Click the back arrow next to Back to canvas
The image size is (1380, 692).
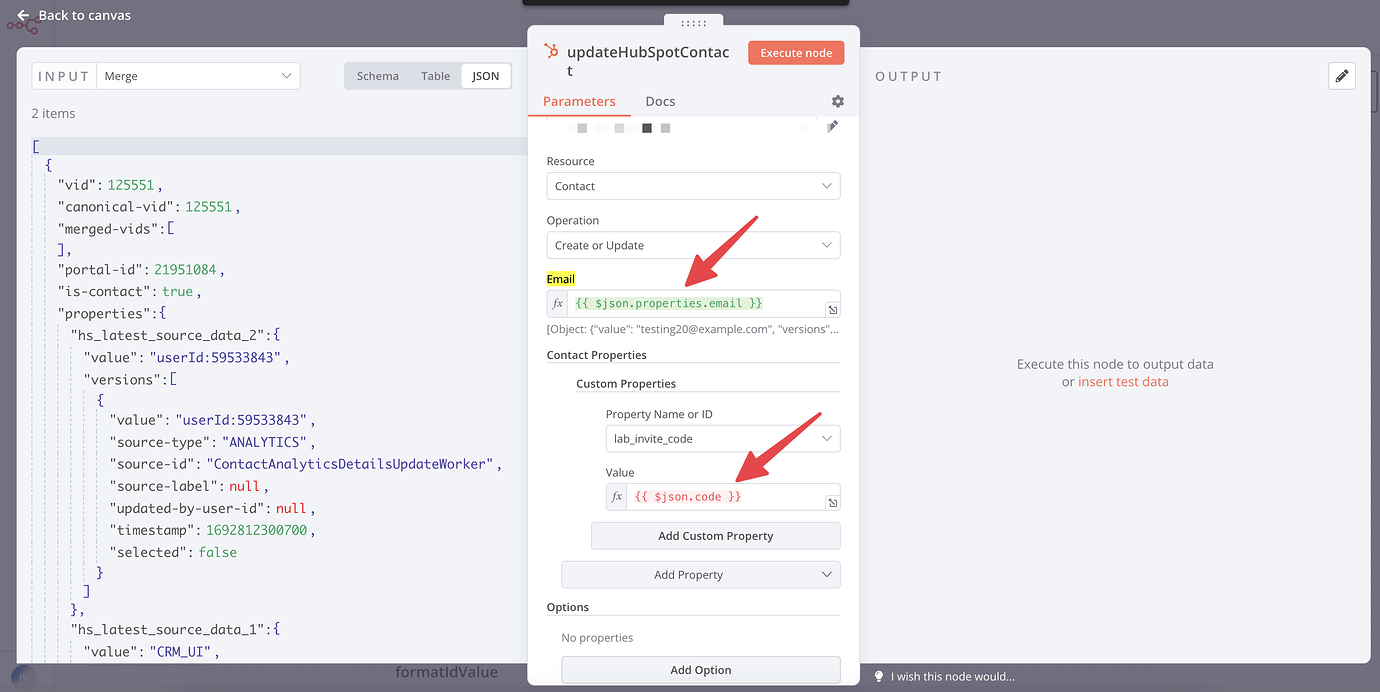(x=22, y=15)
